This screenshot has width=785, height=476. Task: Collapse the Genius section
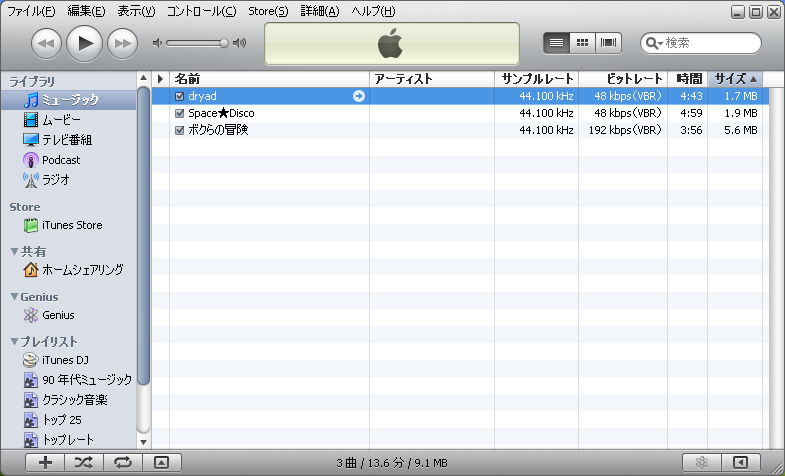[x=14, y=297]
